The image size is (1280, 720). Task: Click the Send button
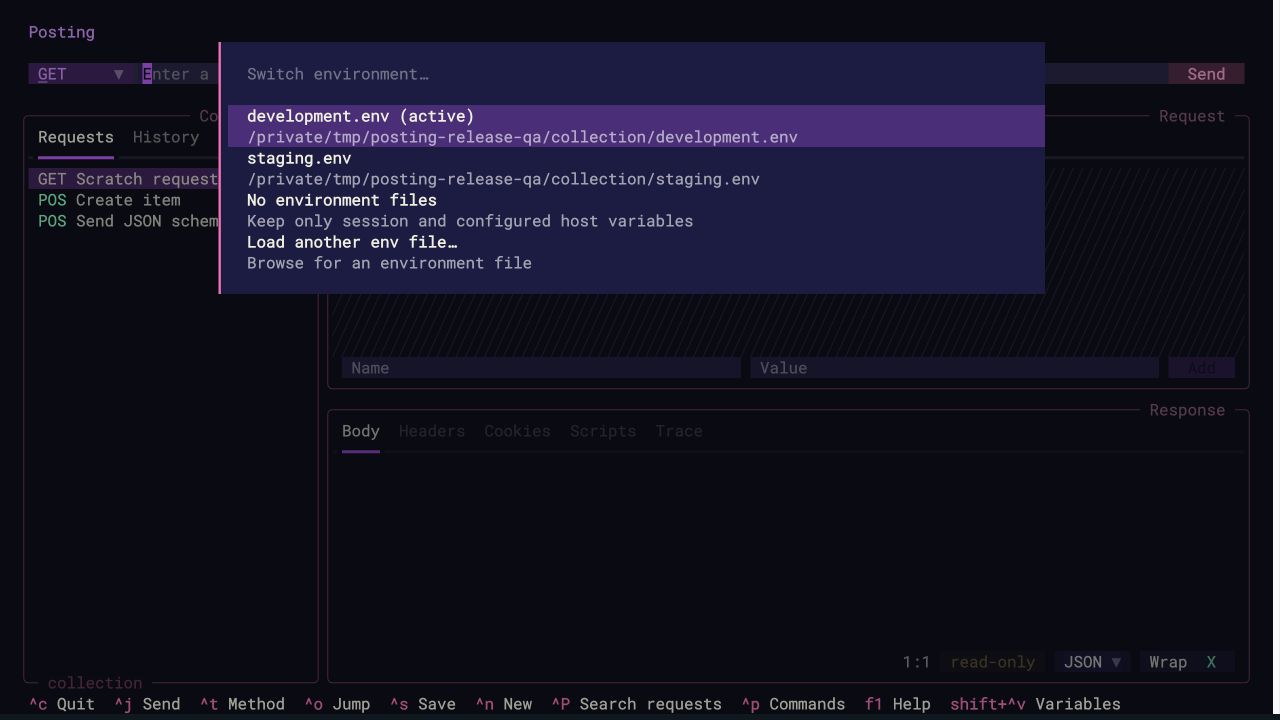click(1206, 74)
